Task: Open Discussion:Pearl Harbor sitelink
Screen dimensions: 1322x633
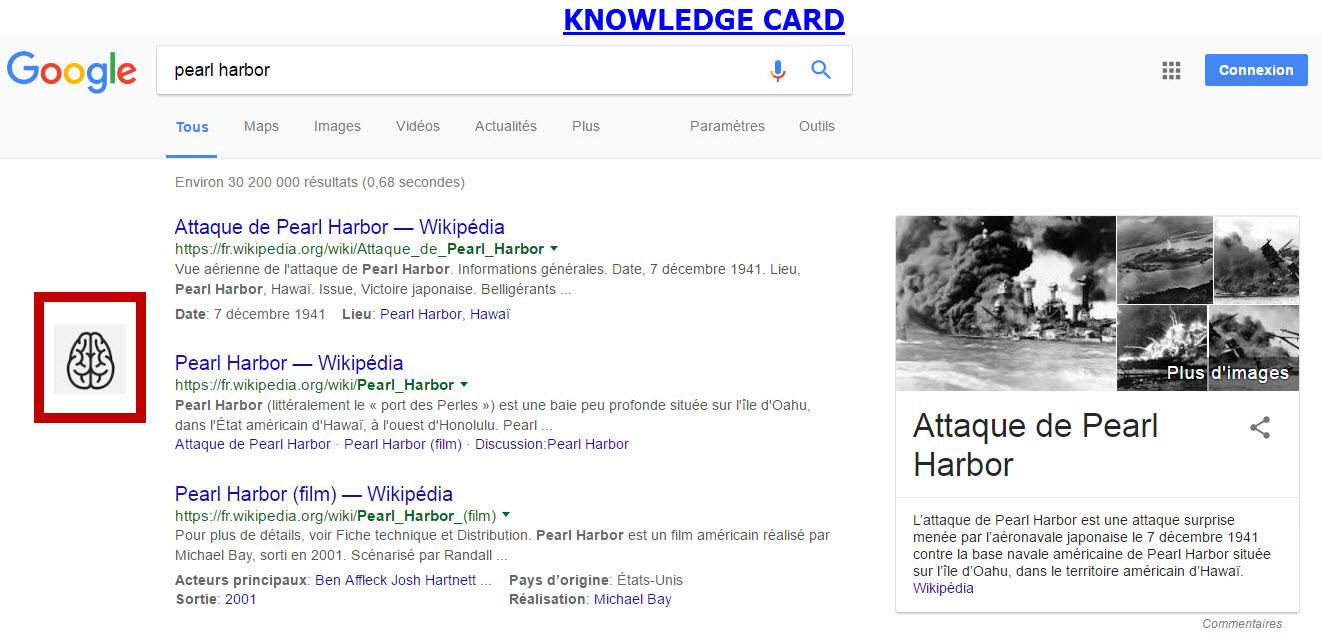Action: 552,444
